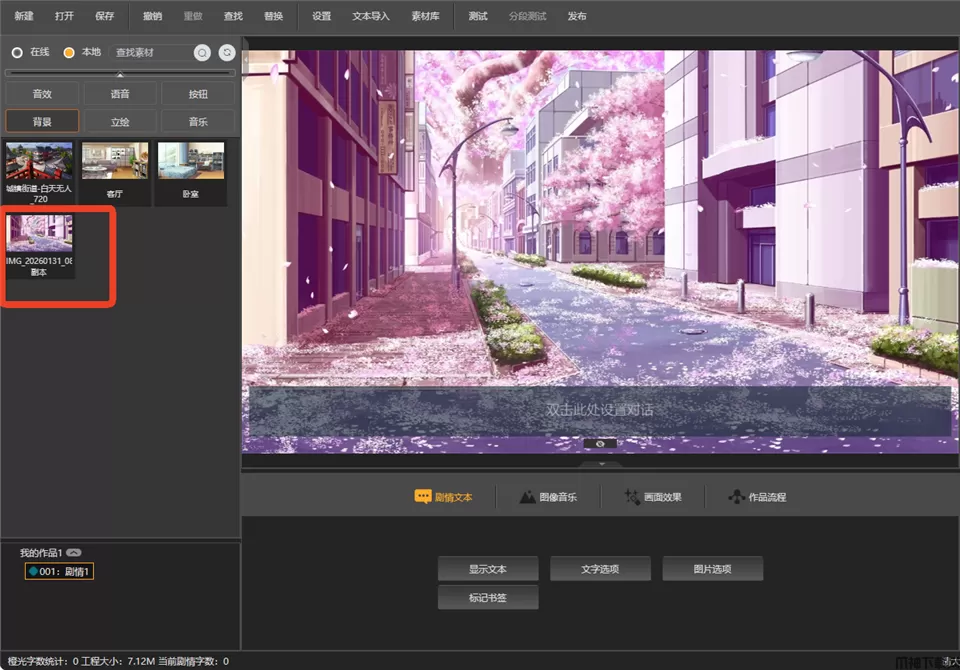This screenshot has height=670, width=960.
Task: Switch to the 立绘 asset category
Action: point(120,122)
